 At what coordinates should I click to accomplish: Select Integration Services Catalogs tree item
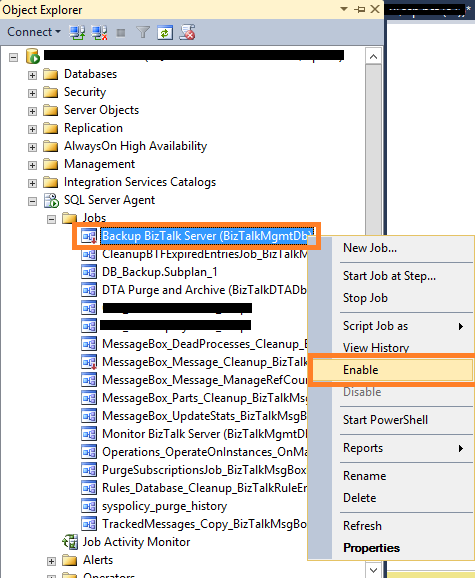[x=140, y=182]
